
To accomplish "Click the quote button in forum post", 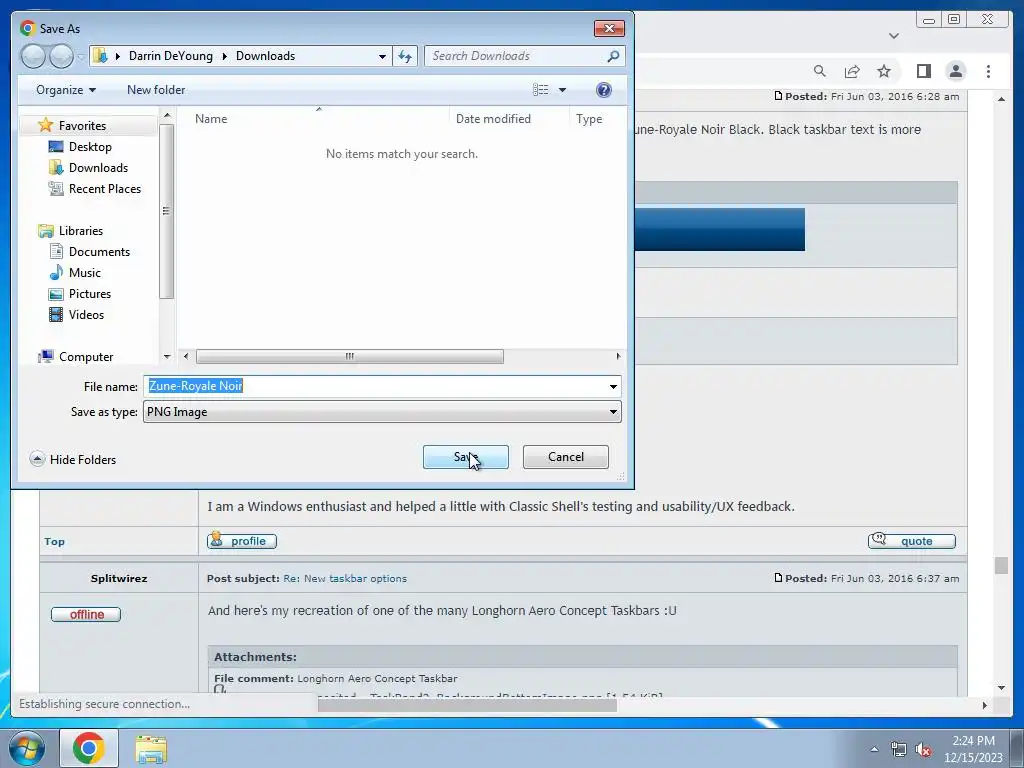I will [x=912, y=541].
